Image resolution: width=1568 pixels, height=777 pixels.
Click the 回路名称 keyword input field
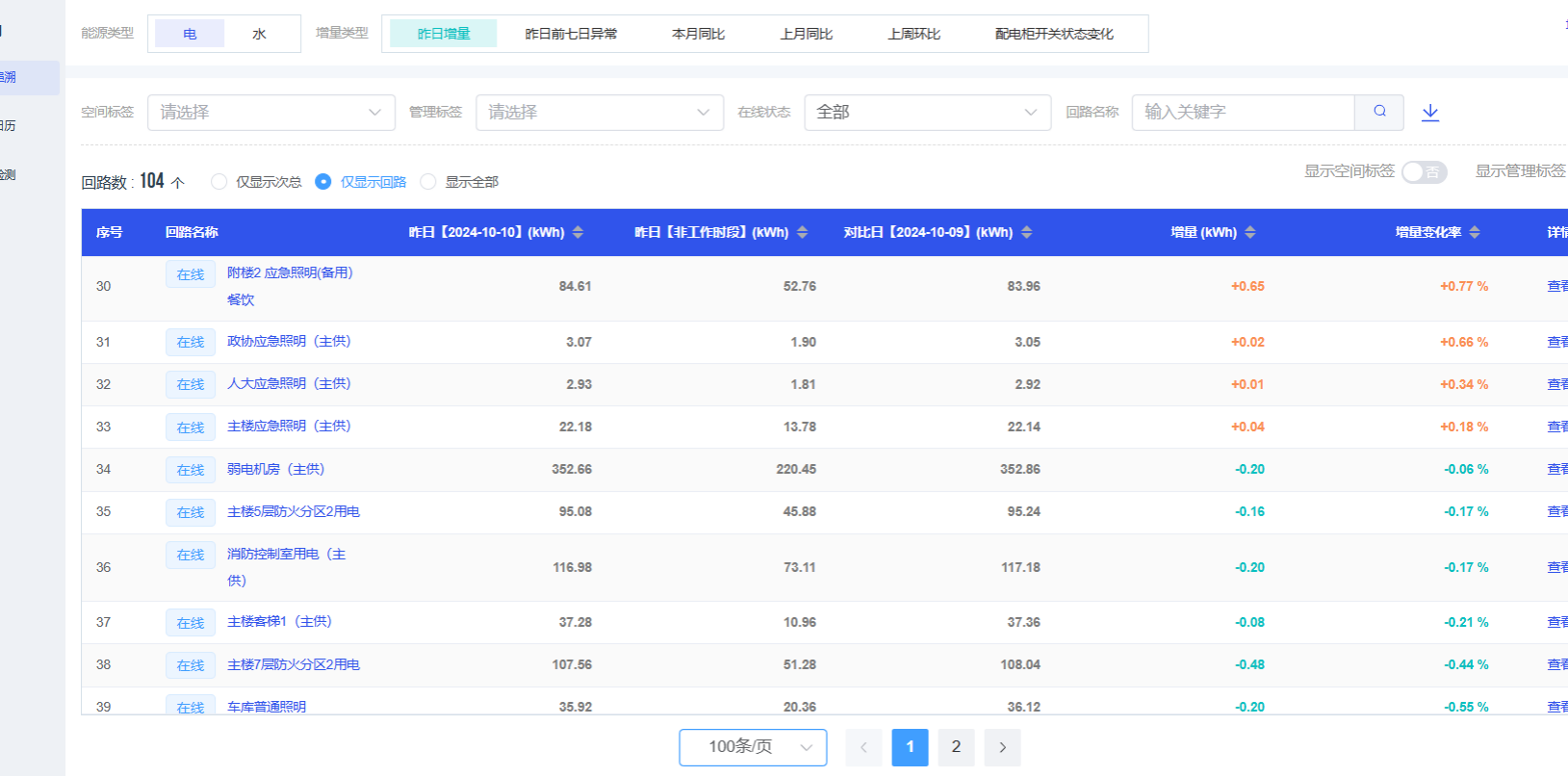(x=1242, y=113)
